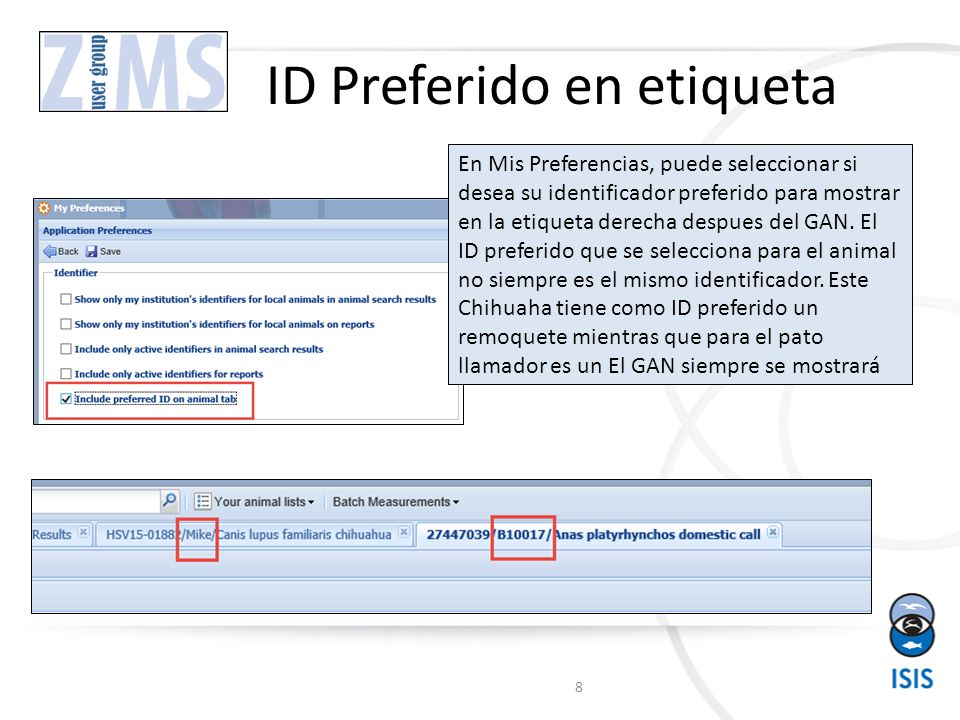The width and height of the screenshot is (960, 720).
Task: Close the Anas platyrhynchos domestic call tab
Action: click(x=773, y=532)
